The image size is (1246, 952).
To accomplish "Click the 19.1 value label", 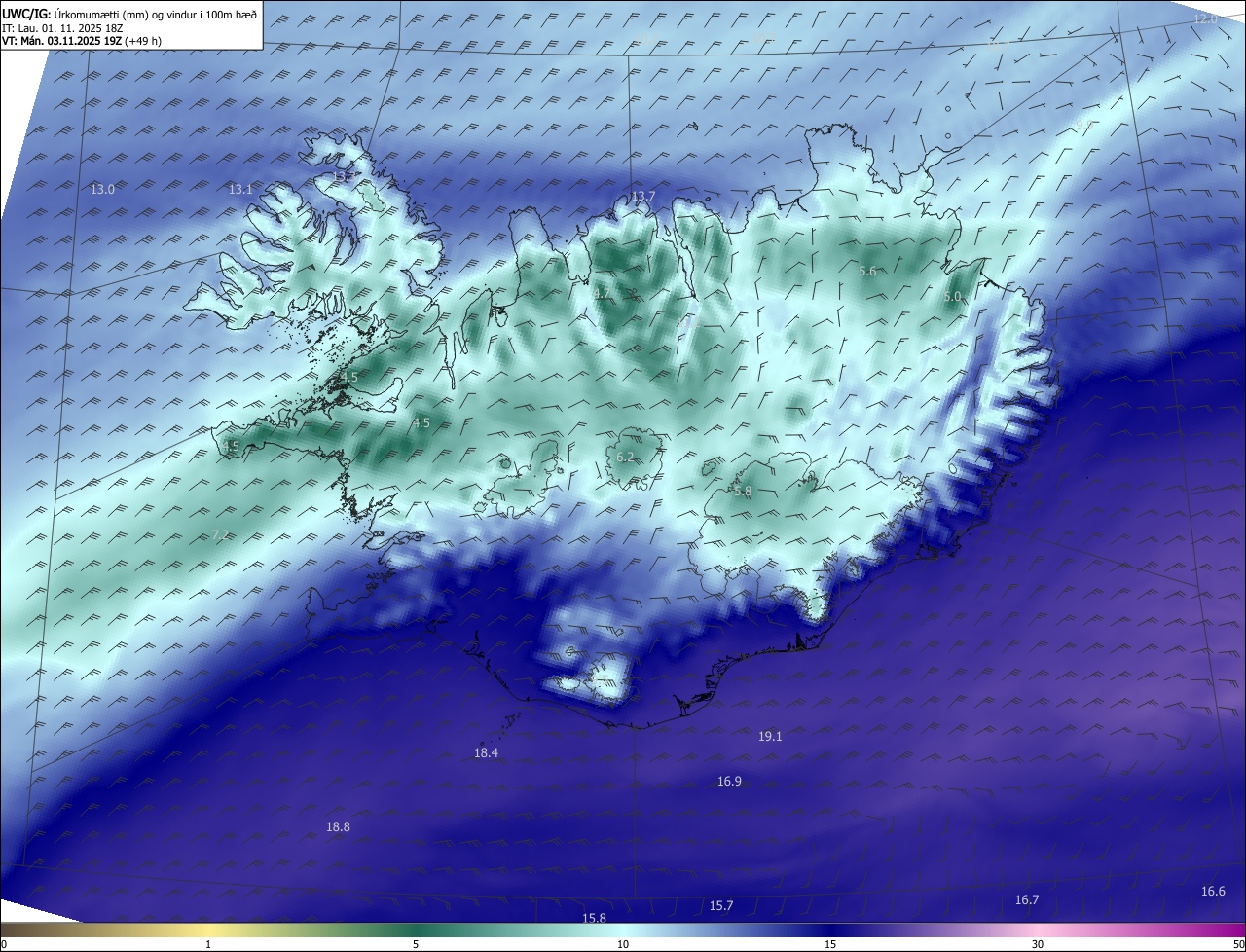I will pyautogui.click(x=770, y=737).
